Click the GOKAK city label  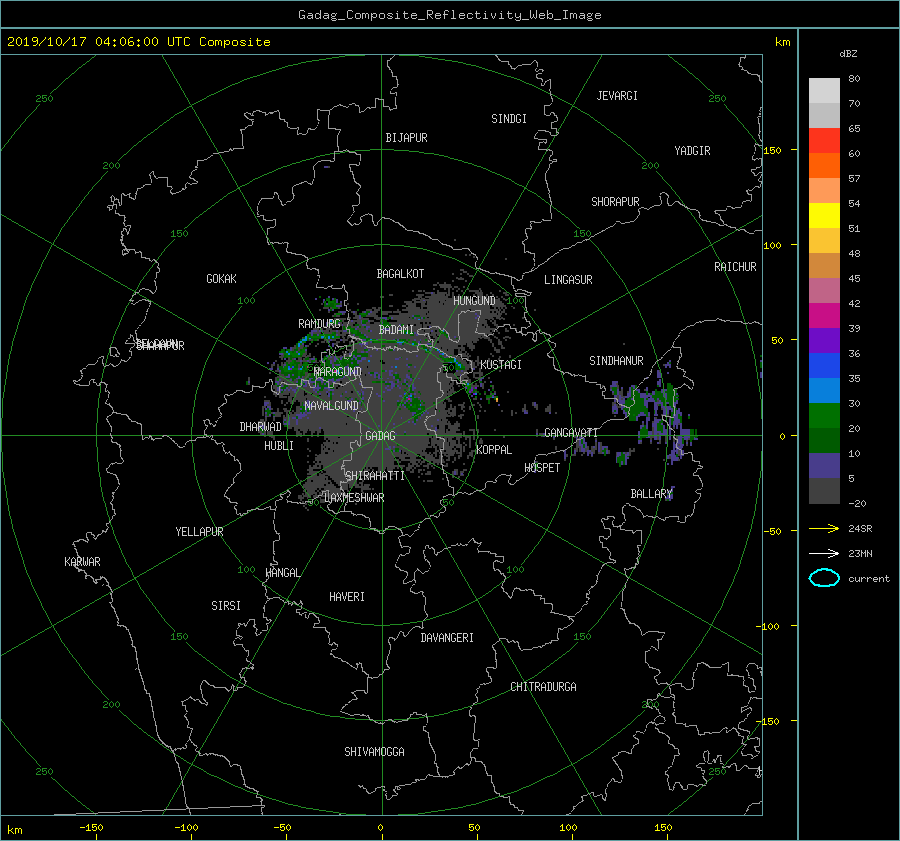222,278
